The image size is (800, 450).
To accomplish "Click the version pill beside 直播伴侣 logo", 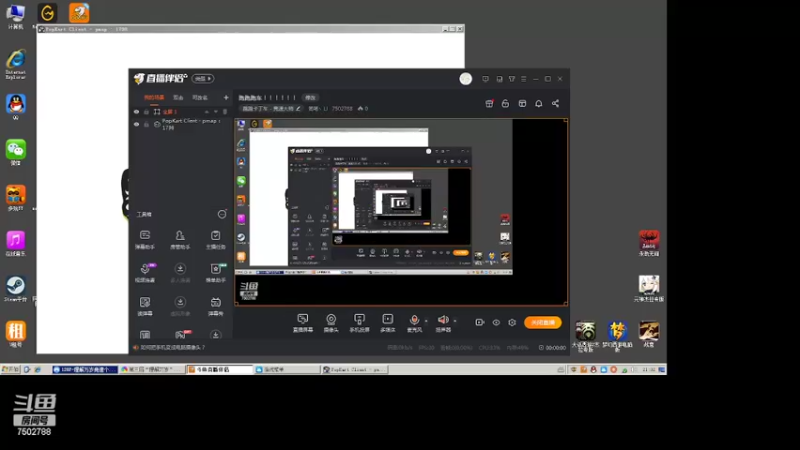I will pos(203,79).
